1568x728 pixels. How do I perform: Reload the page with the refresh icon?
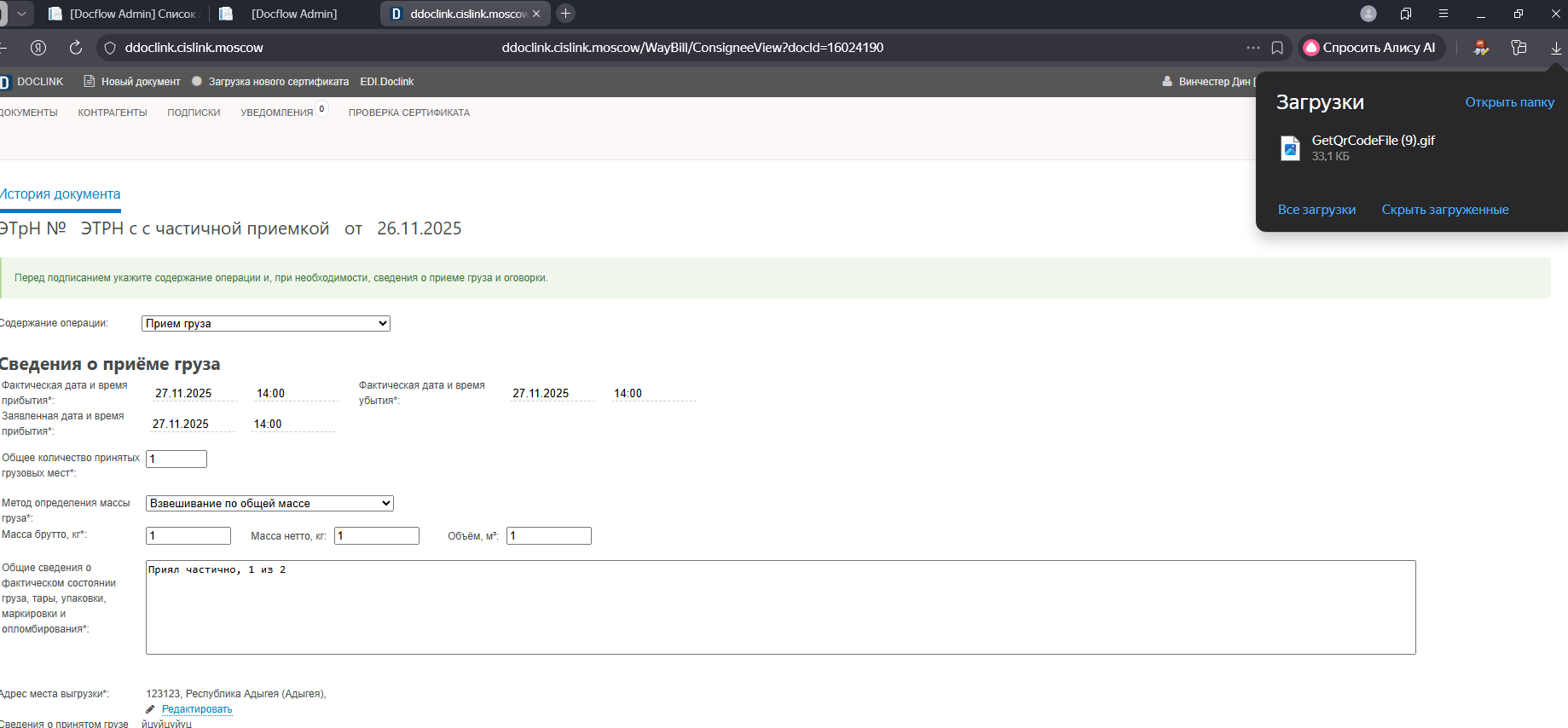(75, 48)
